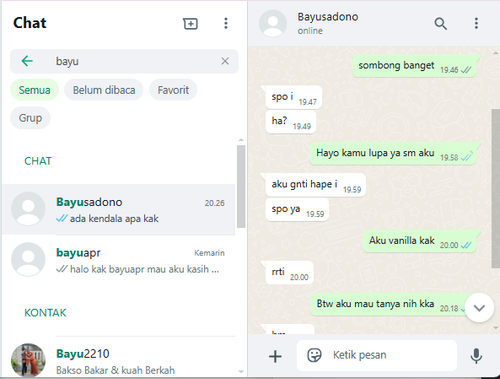The width and height of the screenshot is (500, 379).
Task: Click Bayu2210's profile photo
Action: click(x=28, y=360)
